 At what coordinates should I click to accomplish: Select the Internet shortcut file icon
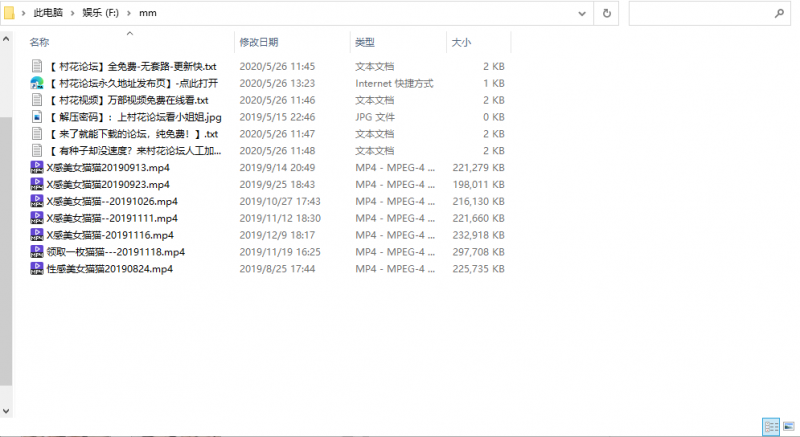(37, 83)
